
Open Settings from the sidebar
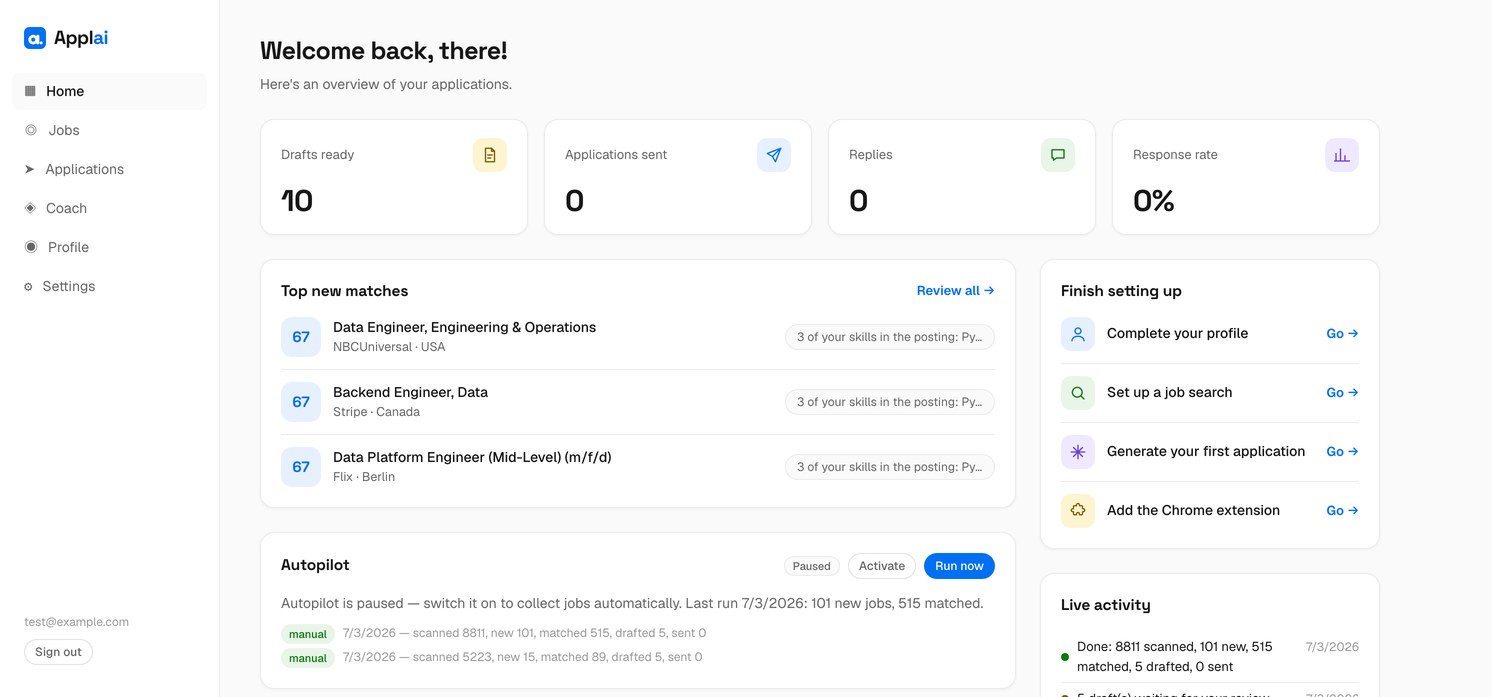click(x=110, y=286)
